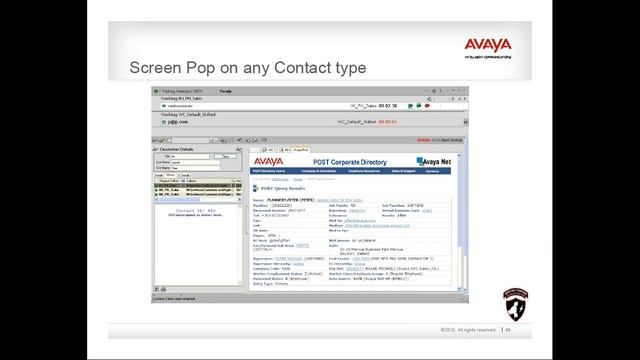Click the Last Name input field
Image resolution: width=640 pixels, height=360 pixels.
tap(195, 162)
